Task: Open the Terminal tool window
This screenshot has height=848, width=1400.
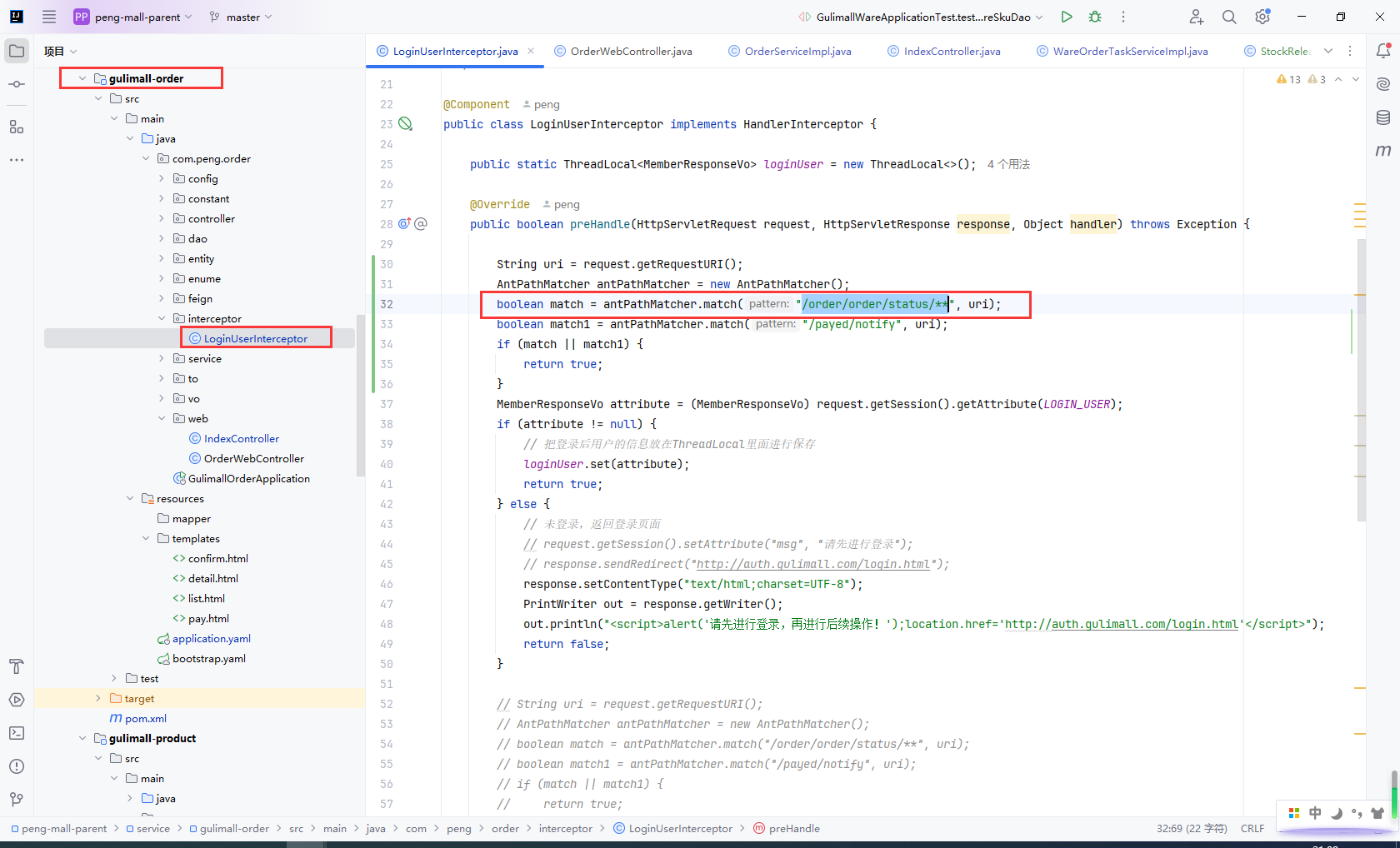Action: (x=17, y=733)
